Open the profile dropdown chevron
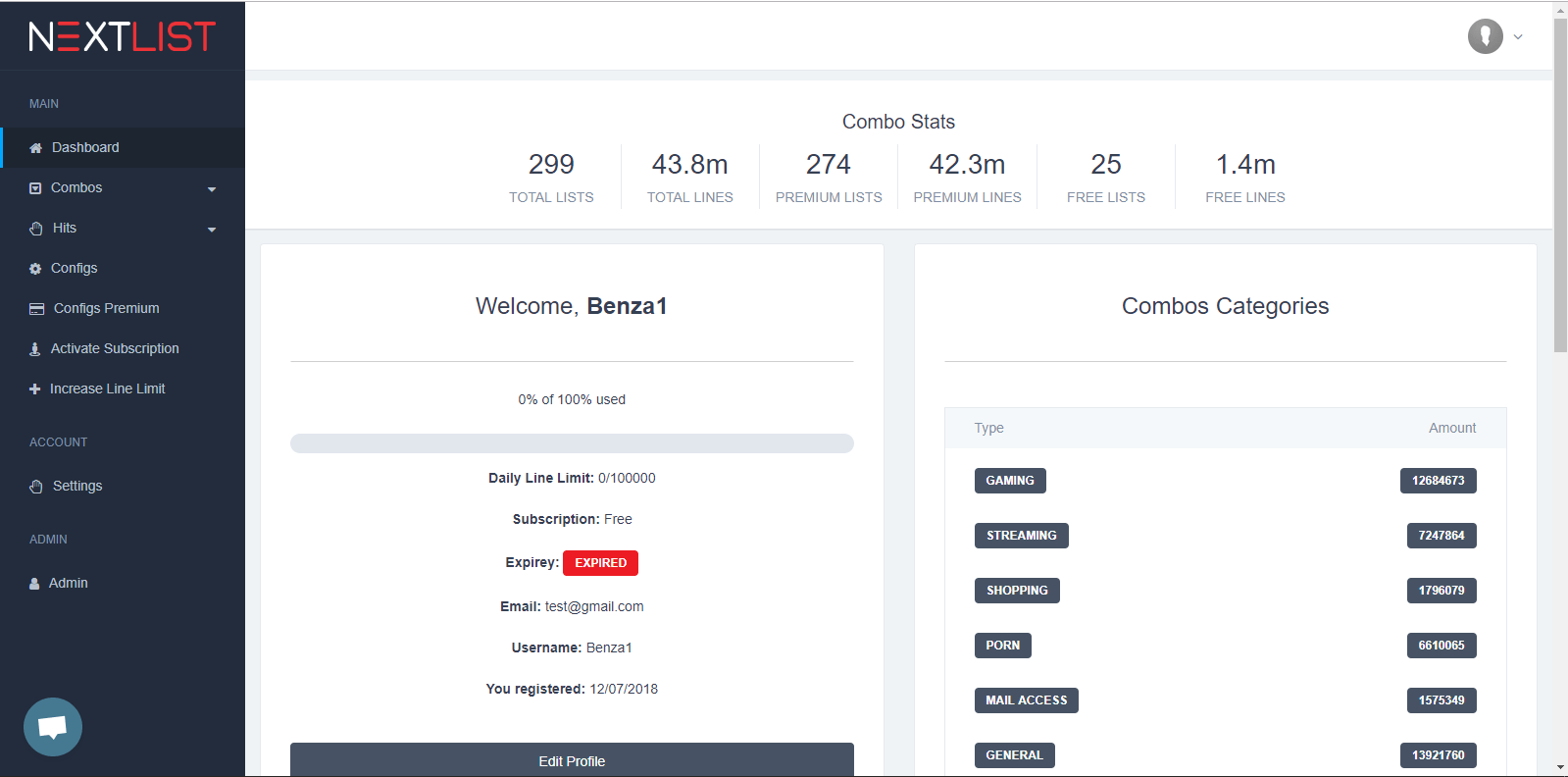This screenshot has width=1568, height=777. [1518, 37]
